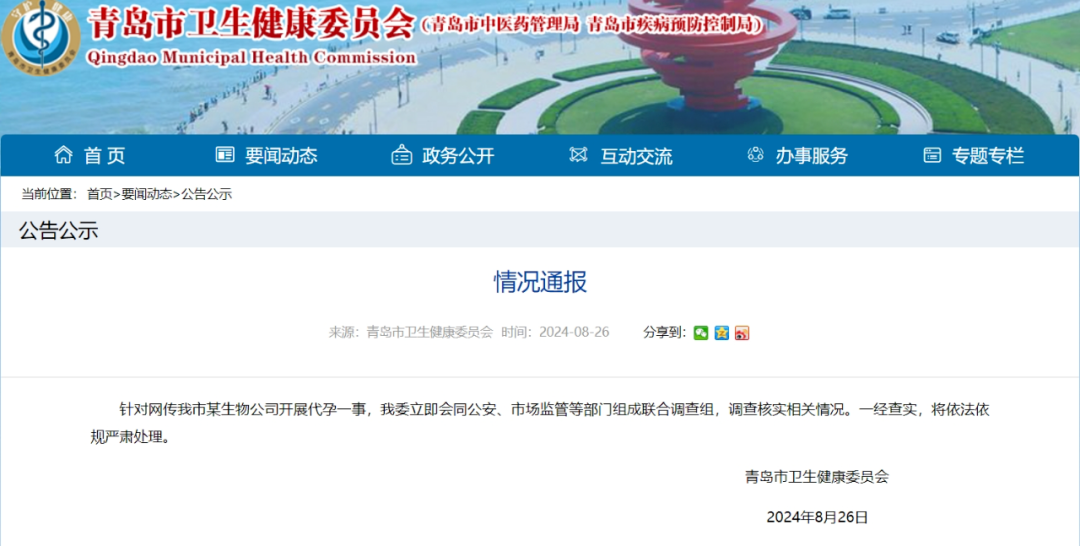Click the column icon beside 专题专栏
1080x546 pixels.
(932, 155)
